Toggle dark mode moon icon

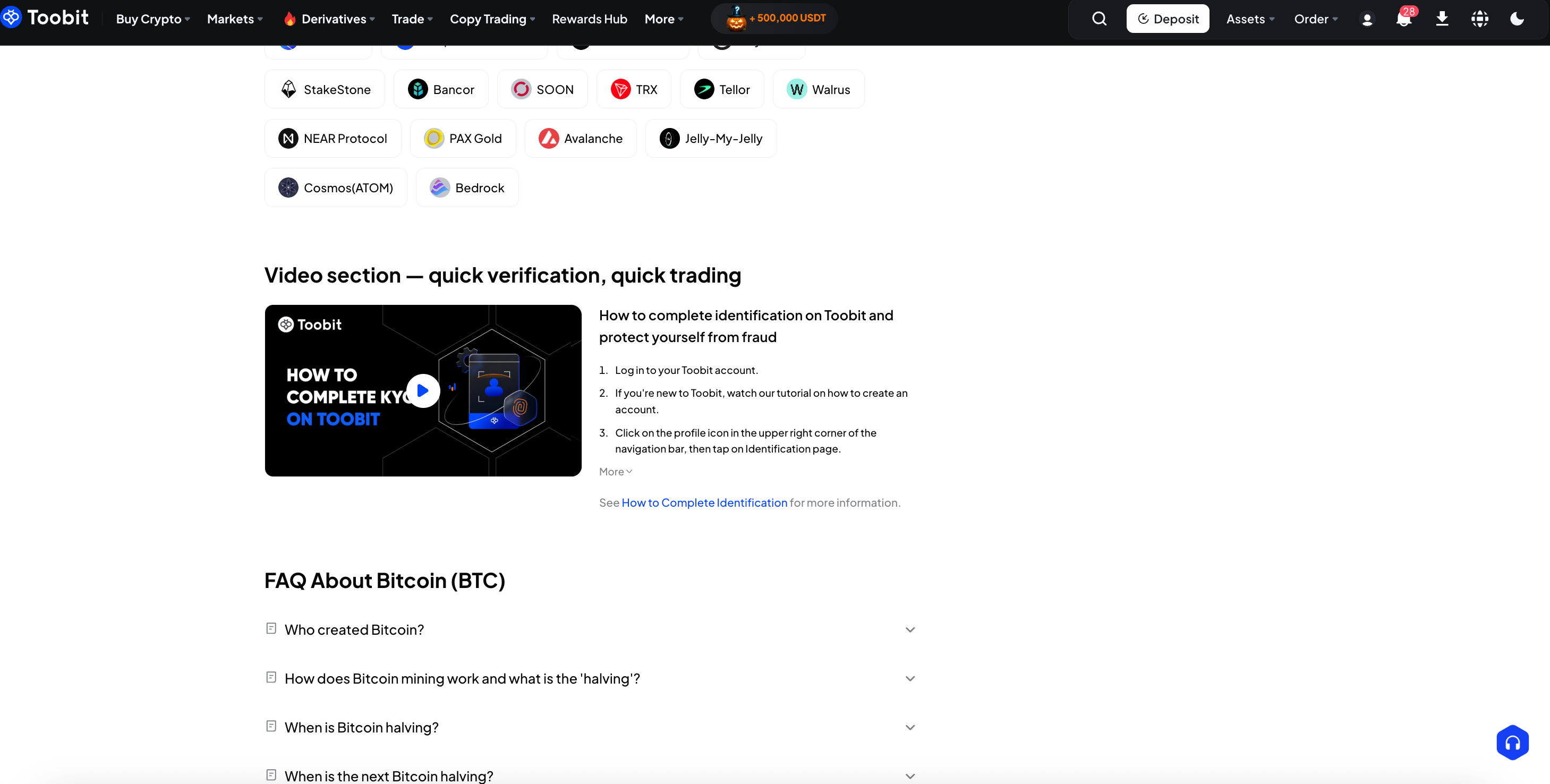[1517, 19]
